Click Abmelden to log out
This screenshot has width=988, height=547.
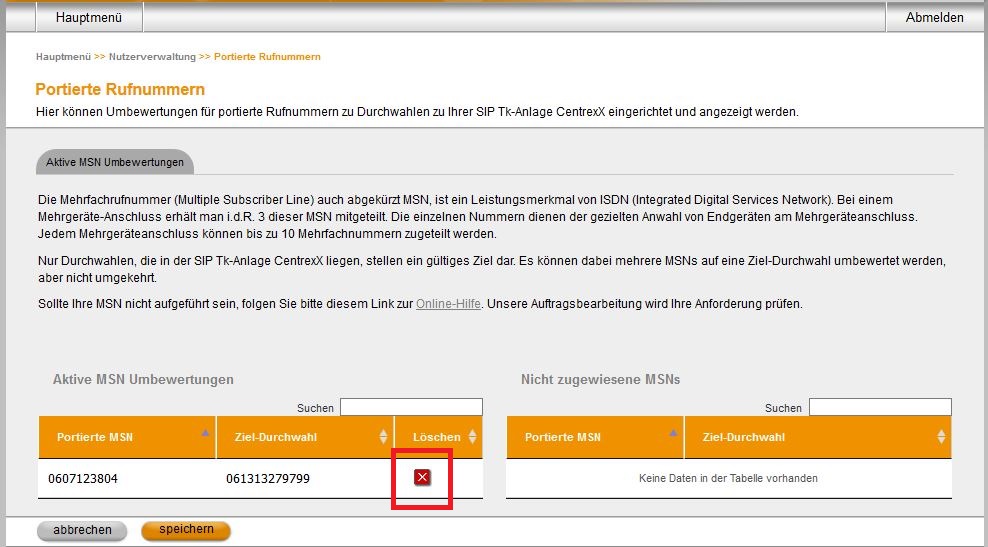(934, 17)
